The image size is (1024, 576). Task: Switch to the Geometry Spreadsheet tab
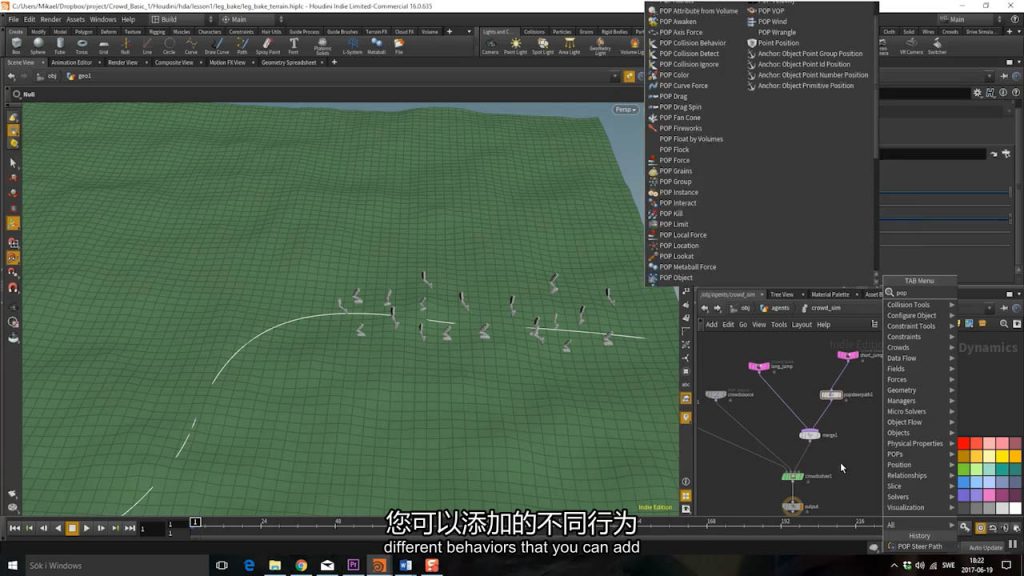click(x=289, y=63)
